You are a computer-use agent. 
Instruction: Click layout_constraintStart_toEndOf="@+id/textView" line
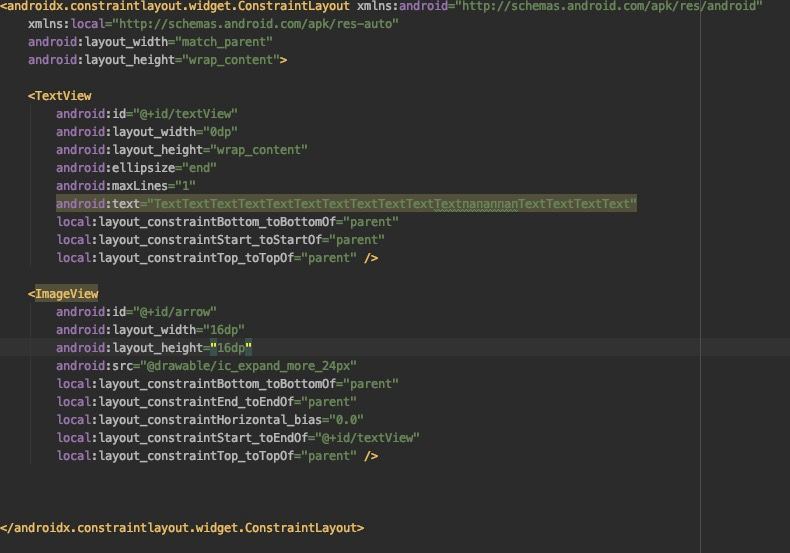click(238, 438)
